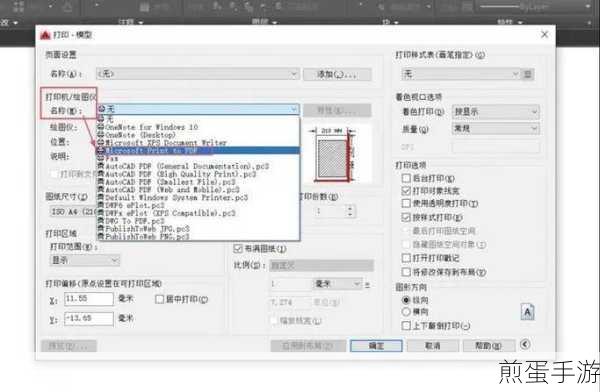Choose OneNote for Windows 10 printer
The image size is (600, 392).
pos(197,127)
